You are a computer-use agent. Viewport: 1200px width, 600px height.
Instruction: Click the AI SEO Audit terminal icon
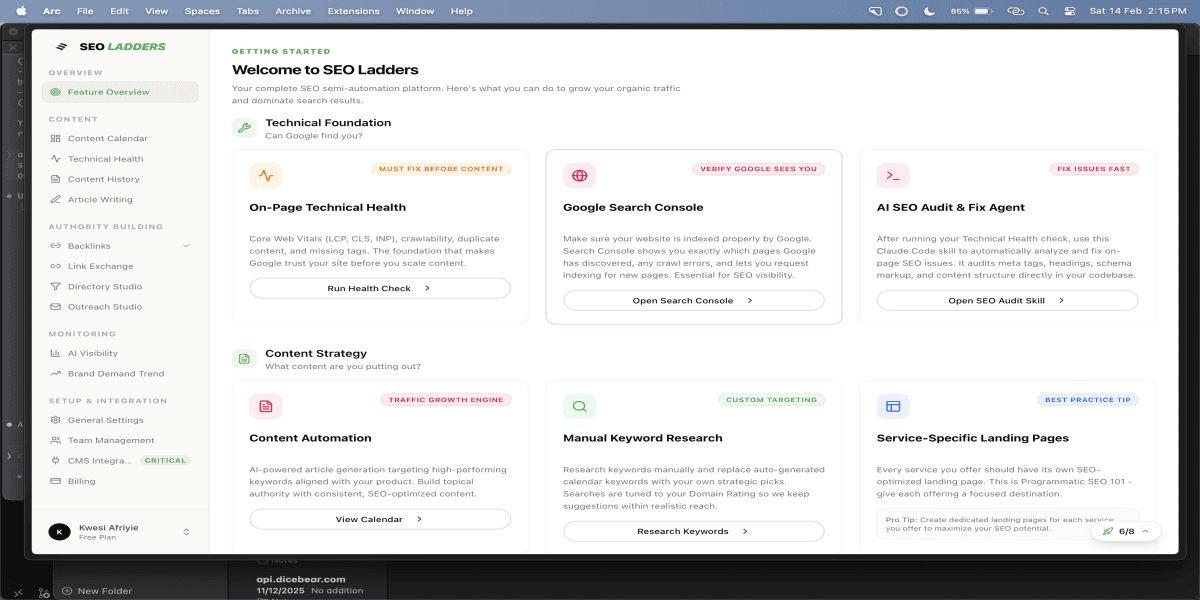[x=893, y=176]
